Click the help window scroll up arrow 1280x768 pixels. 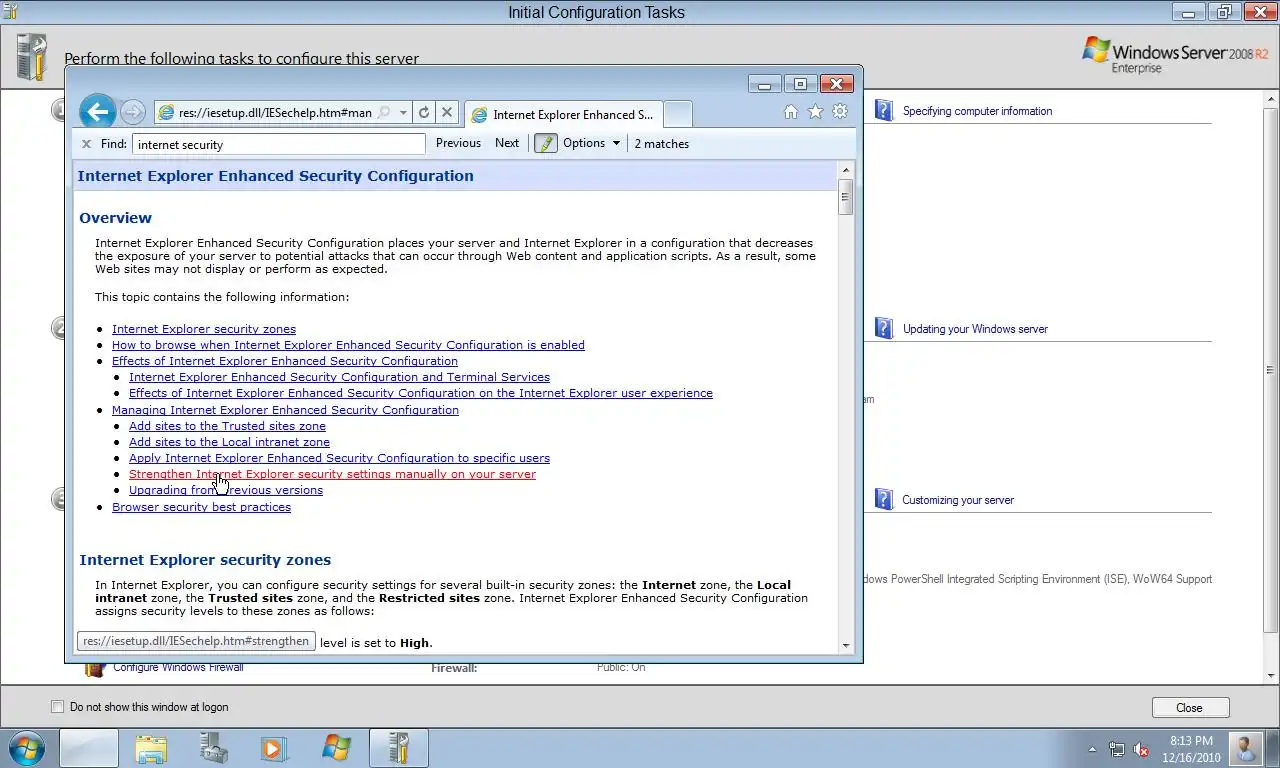pos(846,170)
